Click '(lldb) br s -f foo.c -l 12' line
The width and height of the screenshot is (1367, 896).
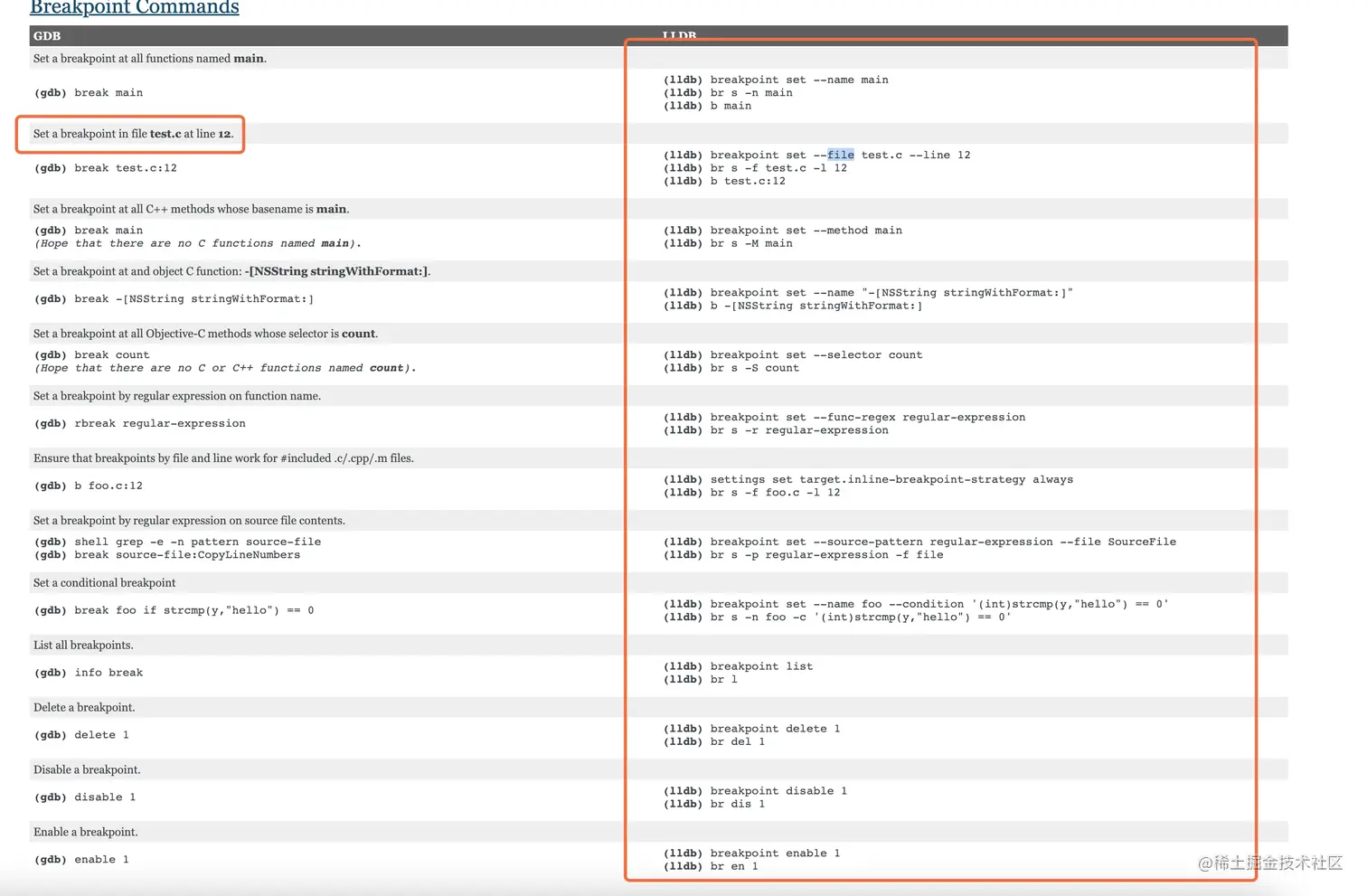pos(752,493)
